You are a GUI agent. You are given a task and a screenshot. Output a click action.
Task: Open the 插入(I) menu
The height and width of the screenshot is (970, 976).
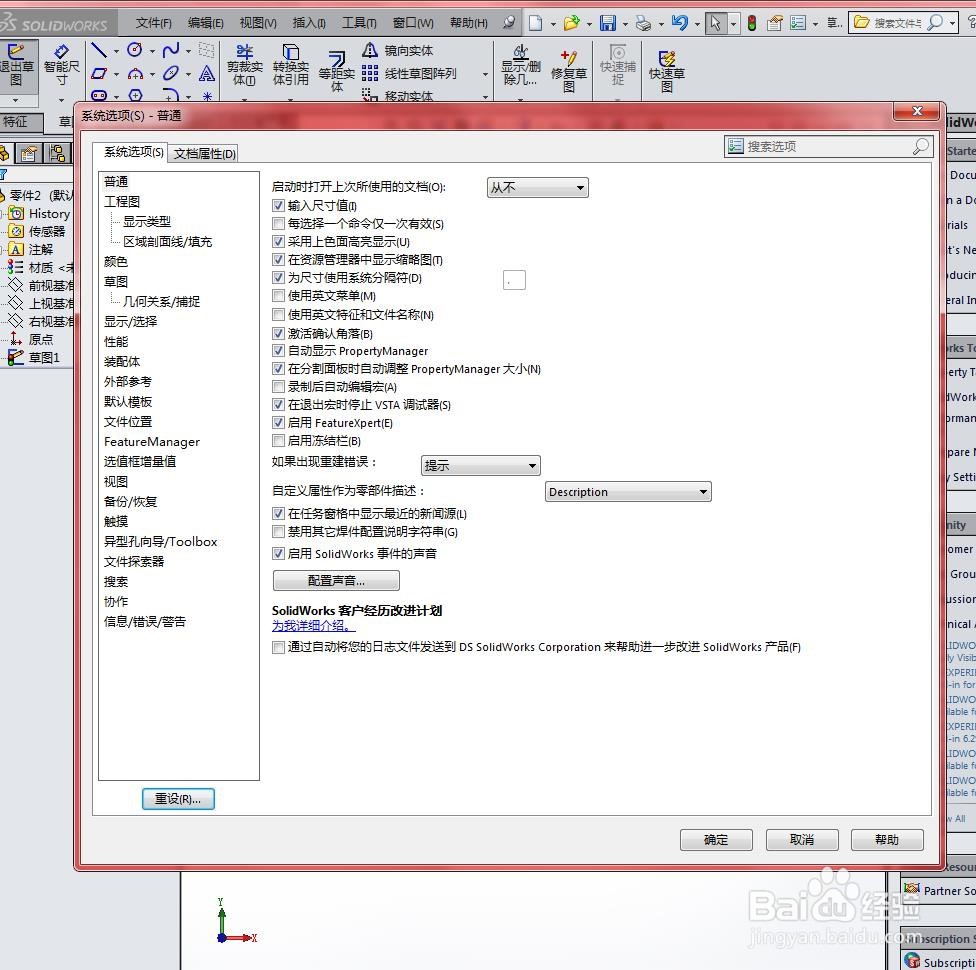[309, 23]
